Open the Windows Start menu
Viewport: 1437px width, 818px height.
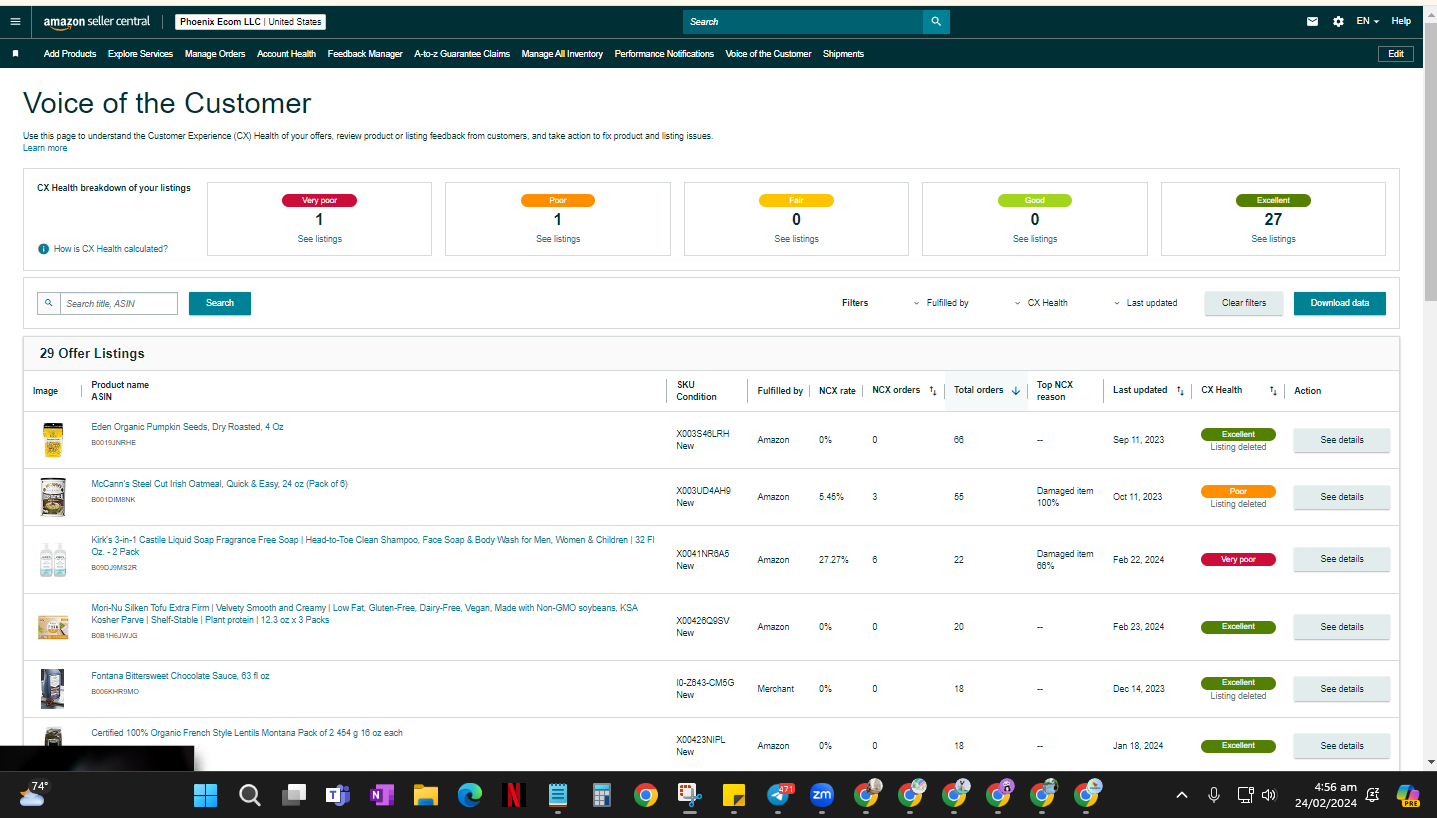205,796
